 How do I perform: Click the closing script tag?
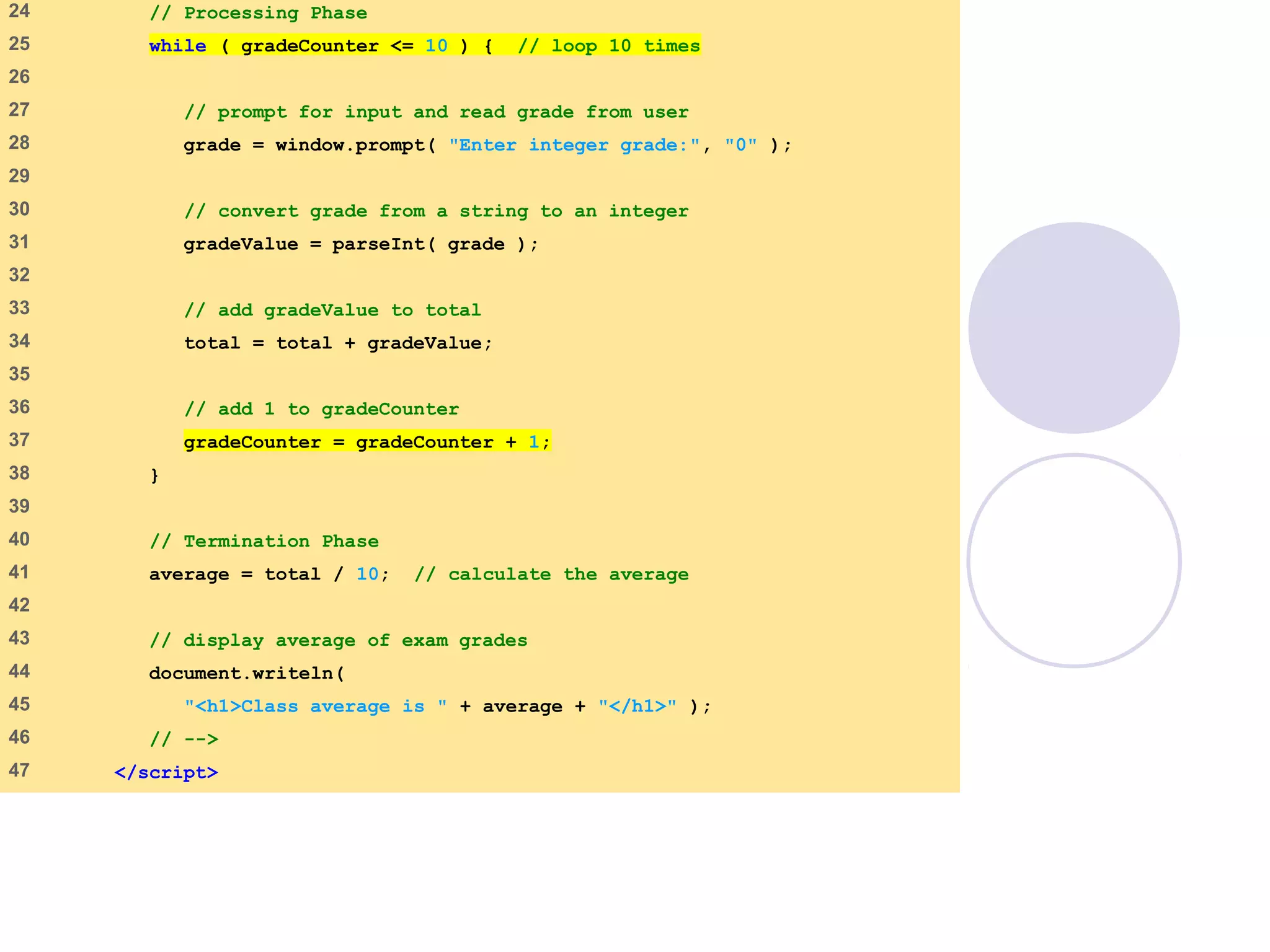click(166, 772)
